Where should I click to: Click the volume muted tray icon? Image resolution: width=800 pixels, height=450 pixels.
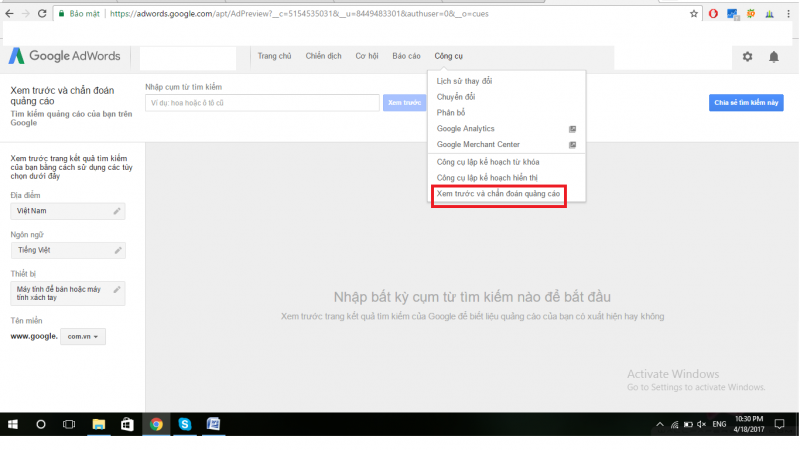pyautogui.click(x=702, y=424)
